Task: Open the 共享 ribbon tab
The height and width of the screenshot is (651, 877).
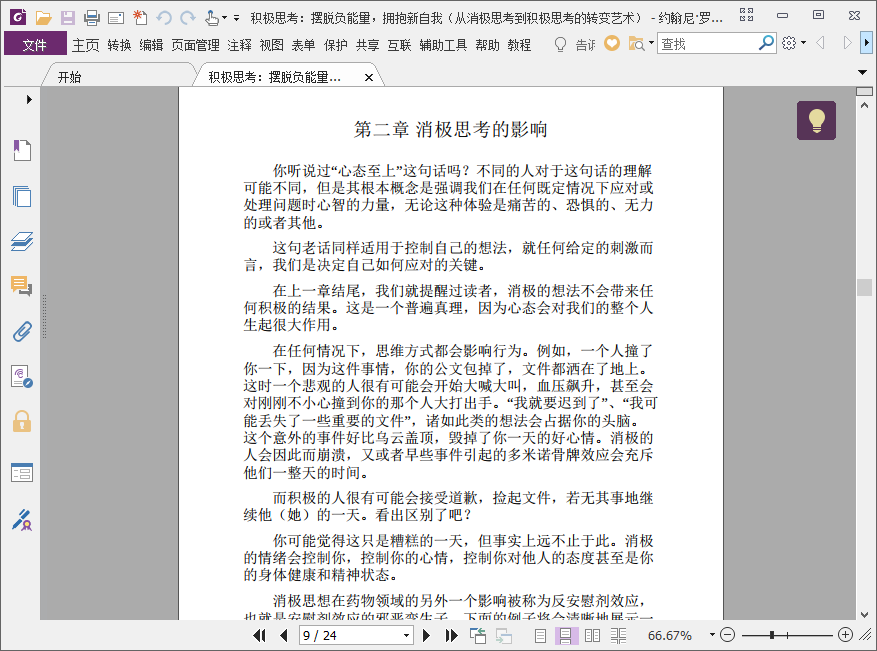Action: pyautogui.click(x=367, y=45)
